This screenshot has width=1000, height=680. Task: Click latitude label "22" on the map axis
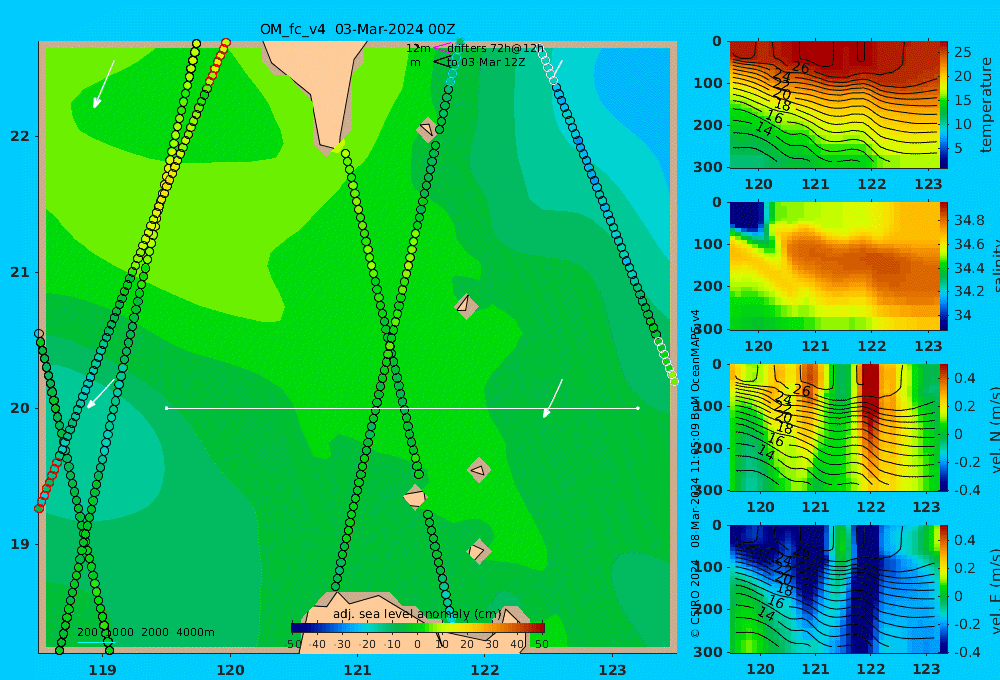pyautogui.click(x=20, y=136)
